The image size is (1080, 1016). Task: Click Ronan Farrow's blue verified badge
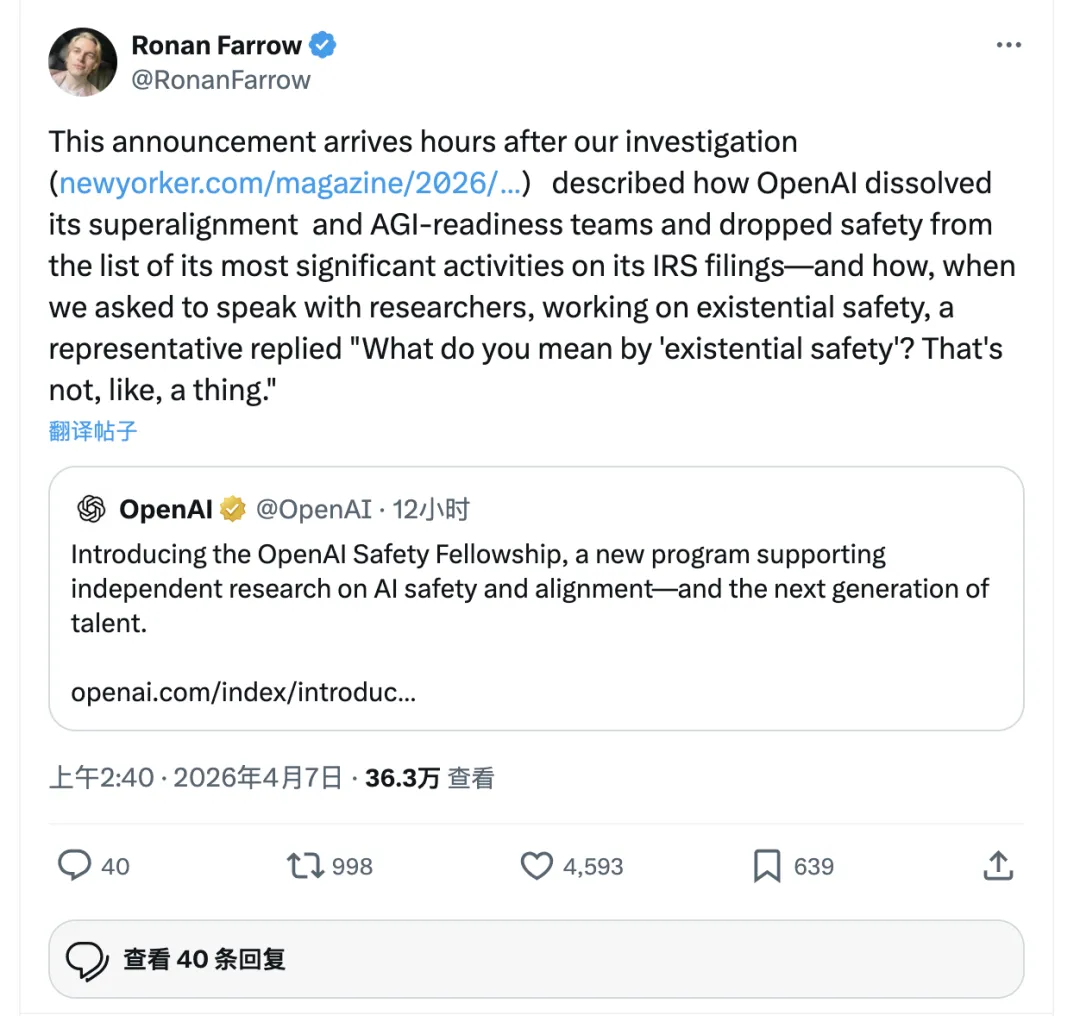click(322, 45)
